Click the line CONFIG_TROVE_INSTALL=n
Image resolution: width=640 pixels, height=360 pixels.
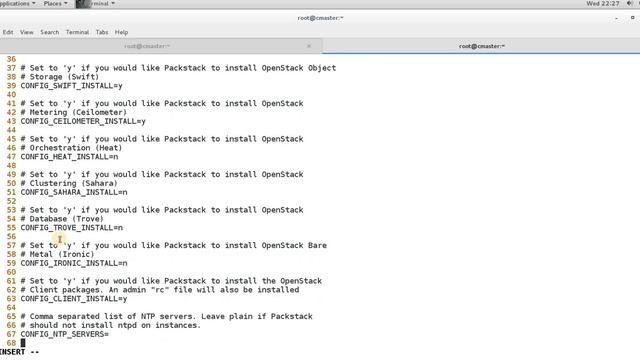point(71,228)
